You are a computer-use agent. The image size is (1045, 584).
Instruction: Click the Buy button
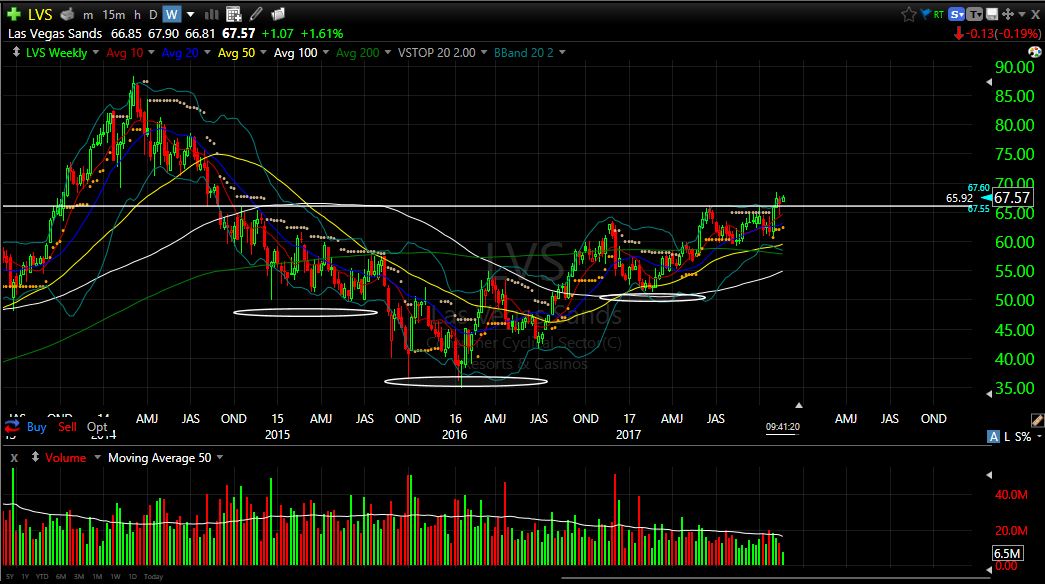[37, 427]
